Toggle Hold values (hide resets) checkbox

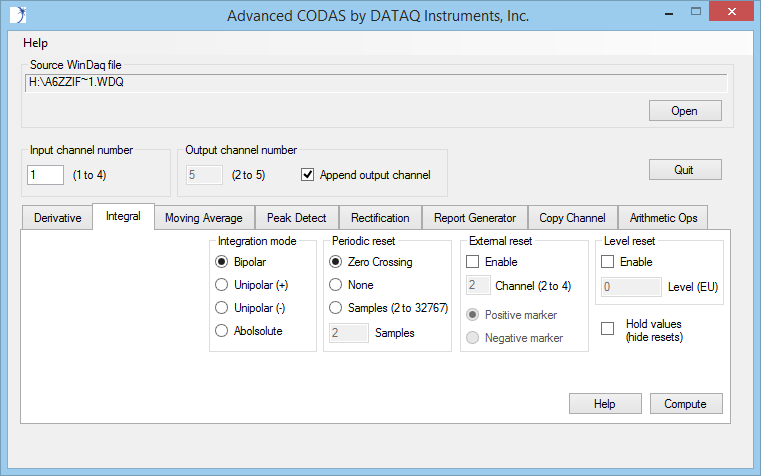[x=607, y=328]
